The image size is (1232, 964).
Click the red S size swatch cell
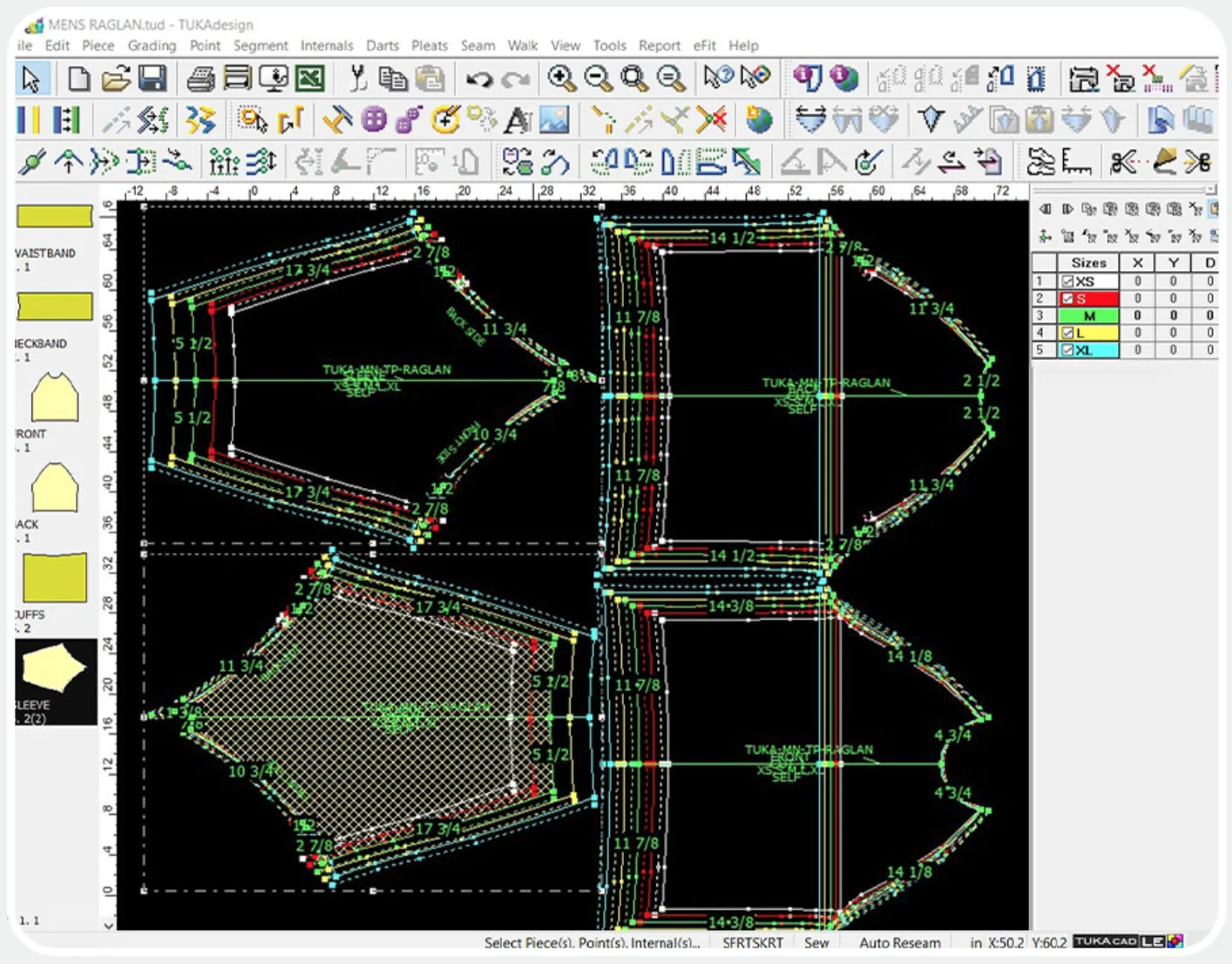coord(1088,298)
